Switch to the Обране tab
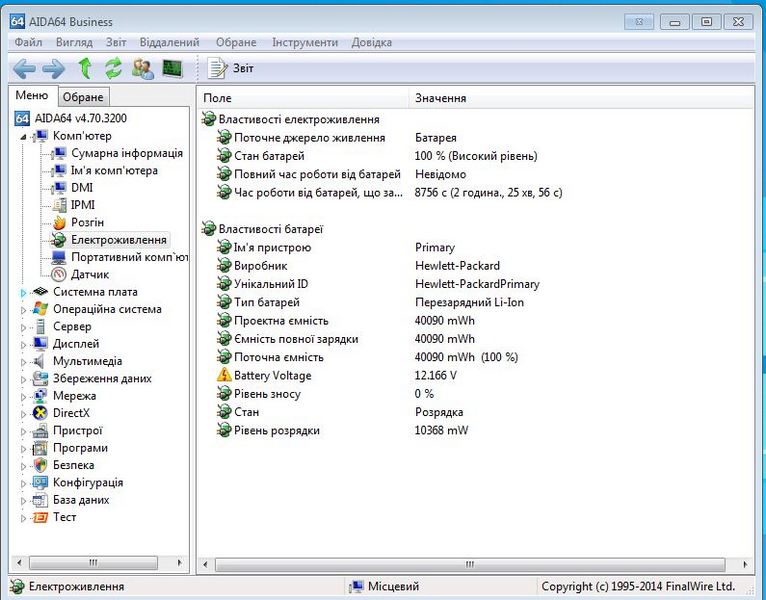 click(82, 97)
